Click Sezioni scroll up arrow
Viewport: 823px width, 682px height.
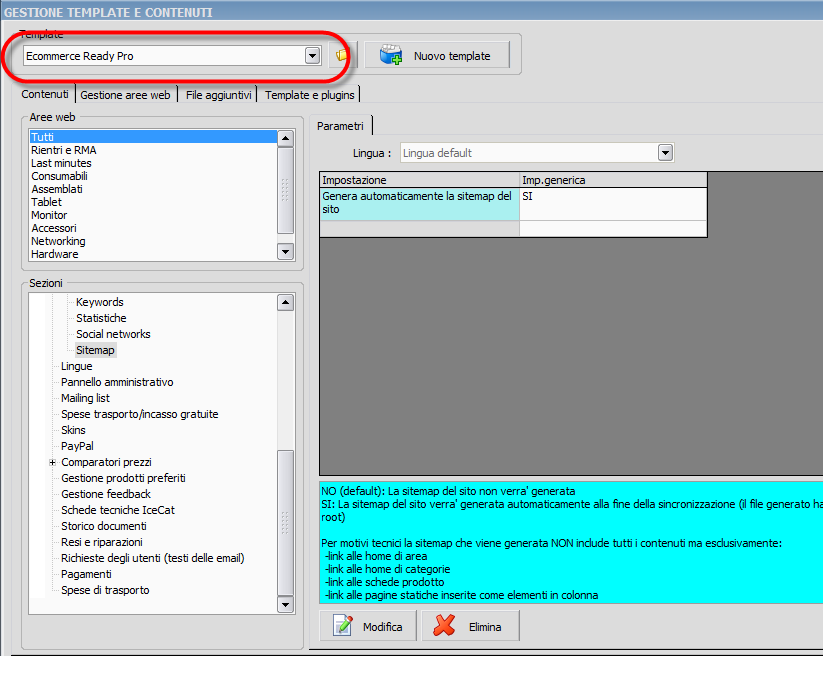(285, 302)
